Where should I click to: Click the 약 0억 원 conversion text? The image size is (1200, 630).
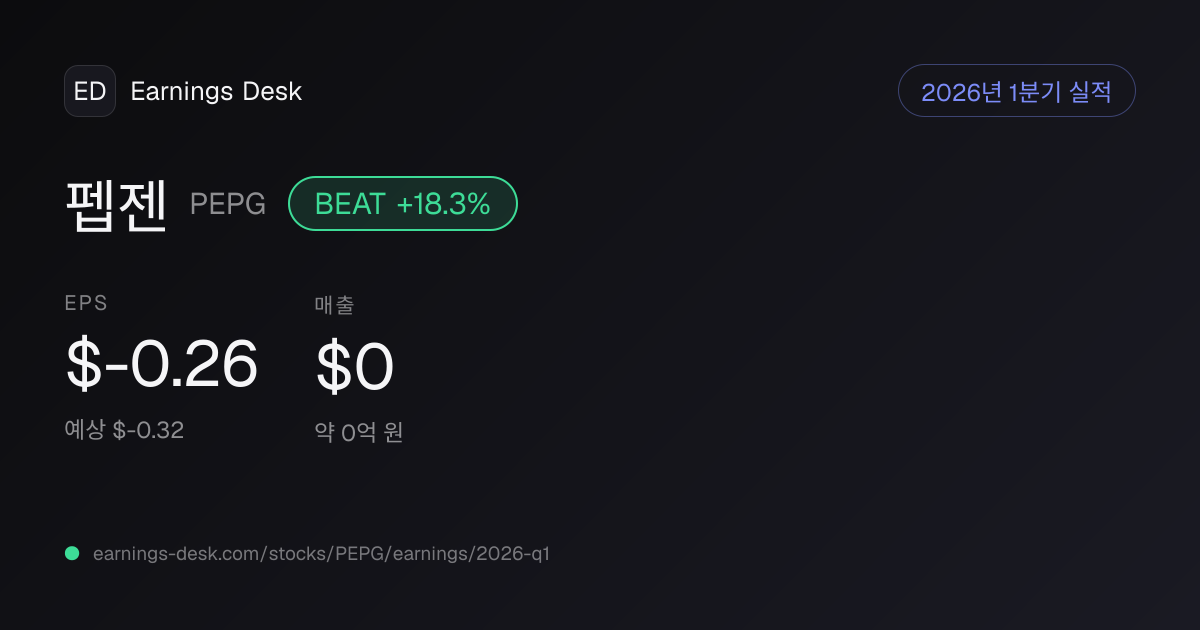pos(359,433)
